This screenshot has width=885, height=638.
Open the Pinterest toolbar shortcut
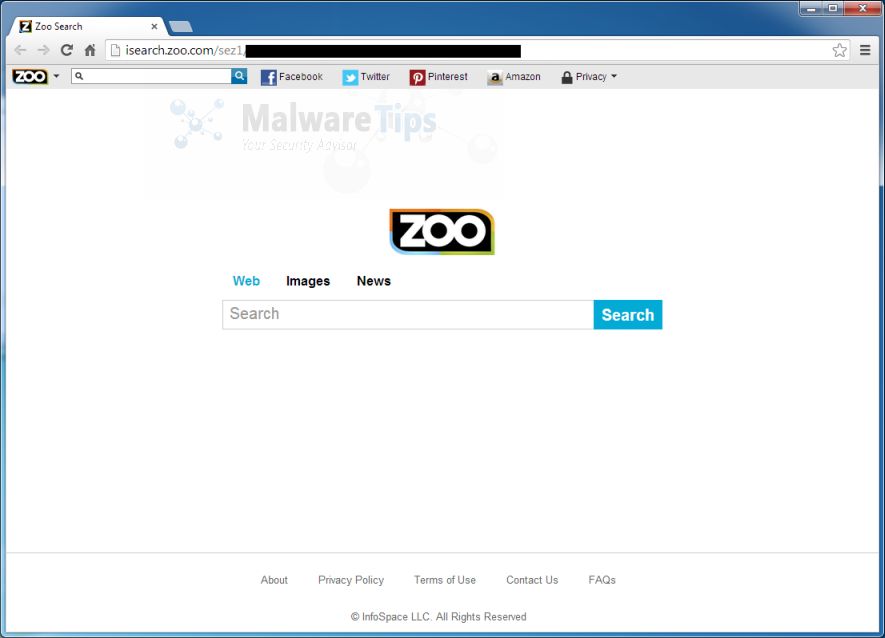(x=439, y=77)
